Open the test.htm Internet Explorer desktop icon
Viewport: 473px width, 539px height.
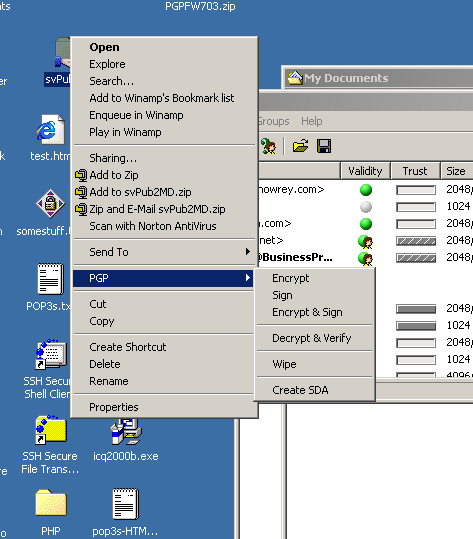pos(51,130)
